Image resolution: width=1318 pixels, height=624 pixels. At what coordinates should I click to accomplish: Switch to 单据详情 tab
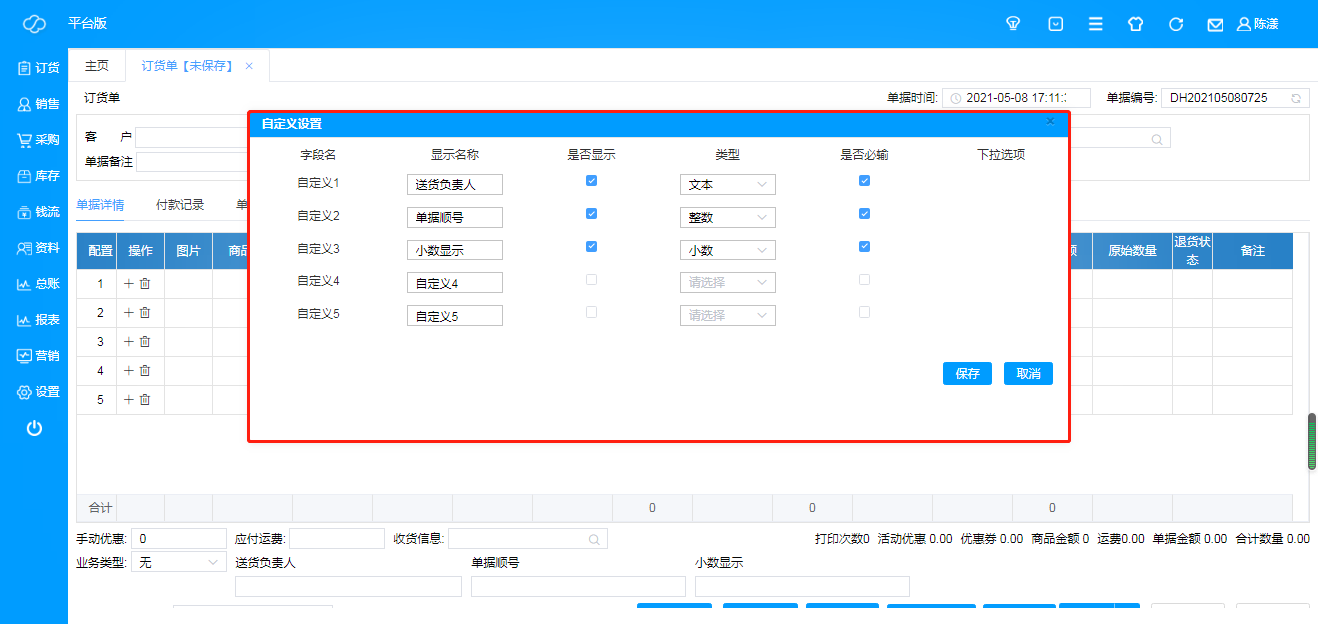[x=100, y=205]
